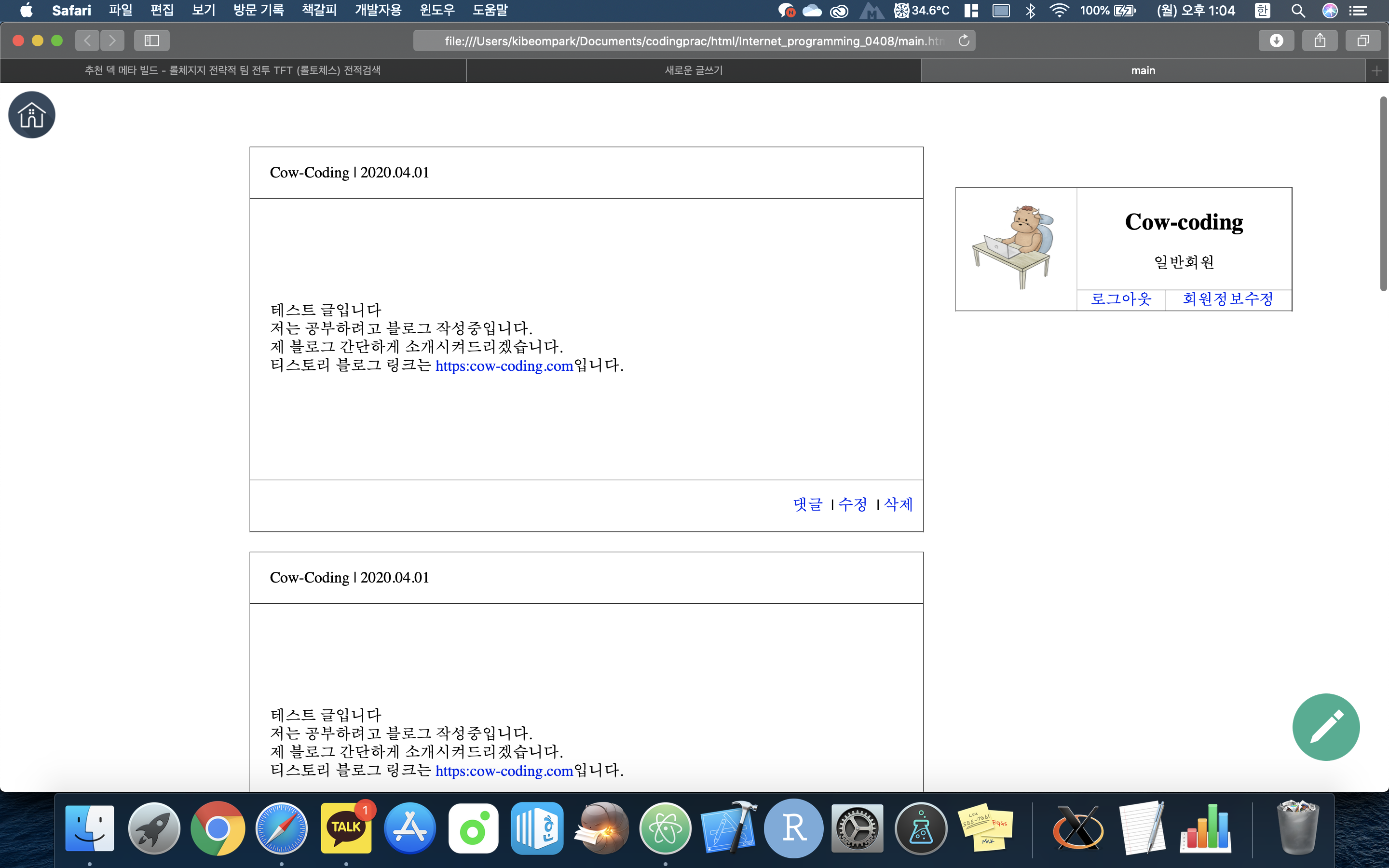
Task: Open the 개발자용 menu
Action: (x=378, y=10)
